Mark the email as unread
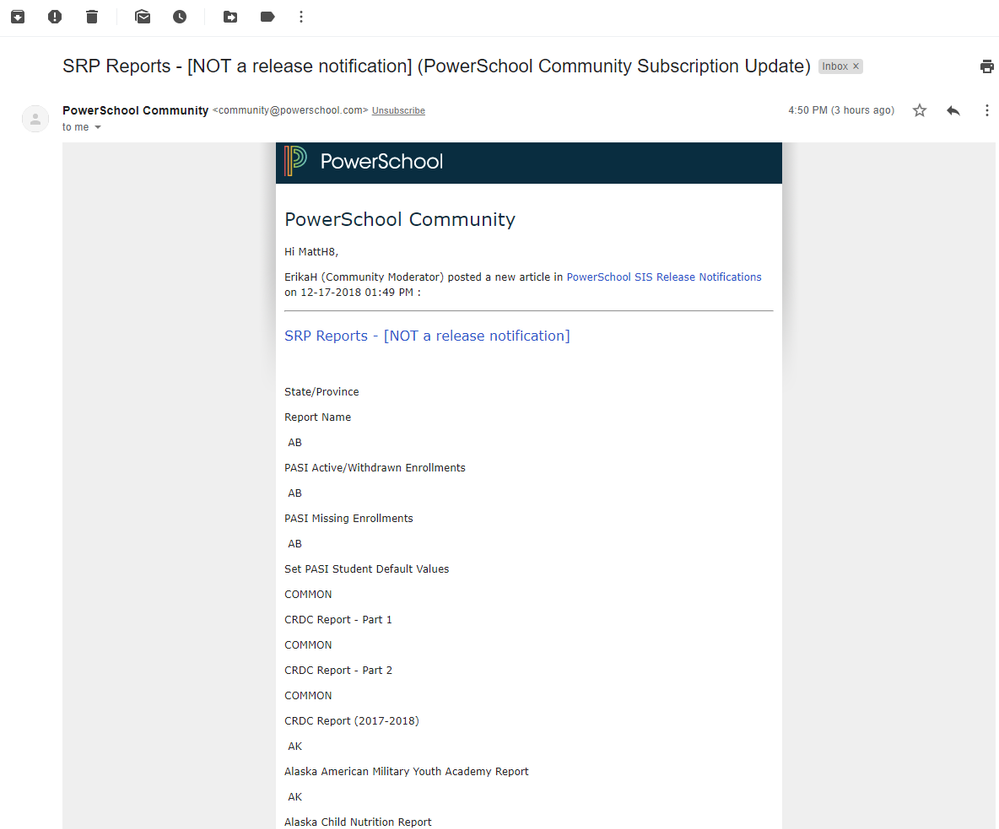The width and height of the screenshot is (999, 829). [143, 17]
